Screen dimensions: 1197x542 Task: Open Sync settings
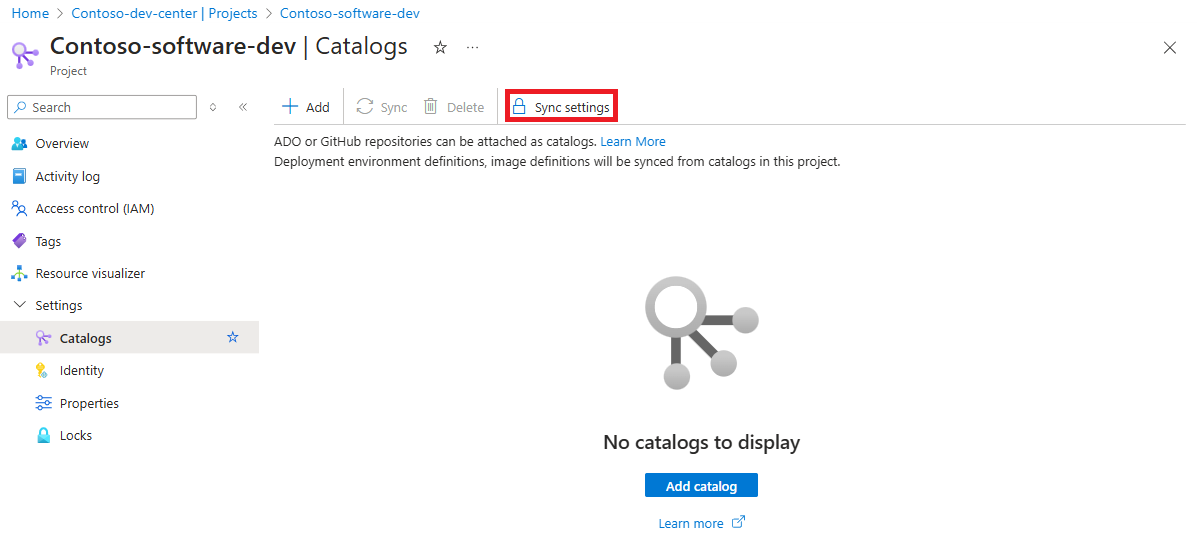561,107
